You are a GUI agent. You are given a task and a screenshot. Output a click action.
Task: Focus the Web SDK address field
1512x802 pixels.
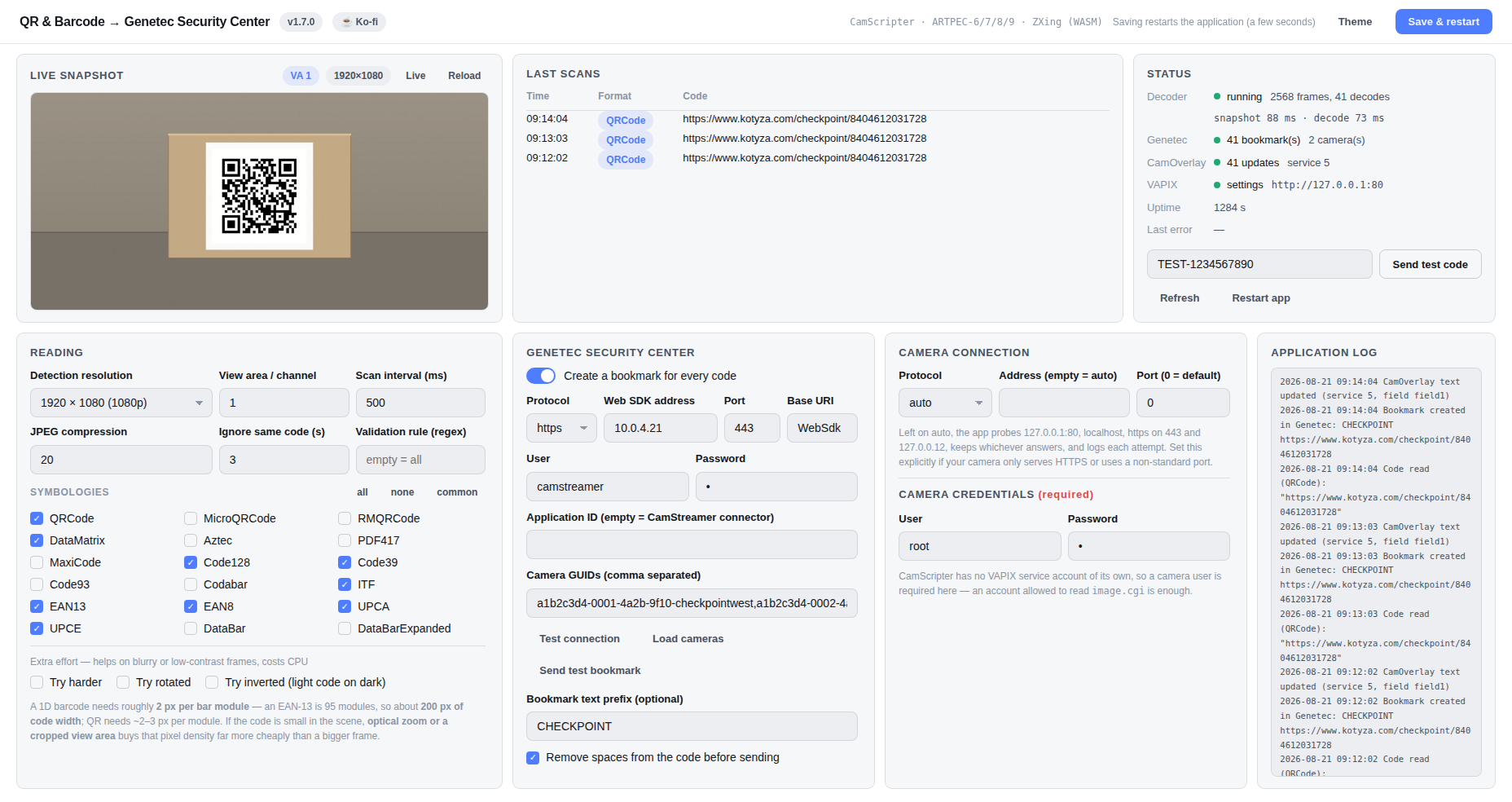click(661, 428)
